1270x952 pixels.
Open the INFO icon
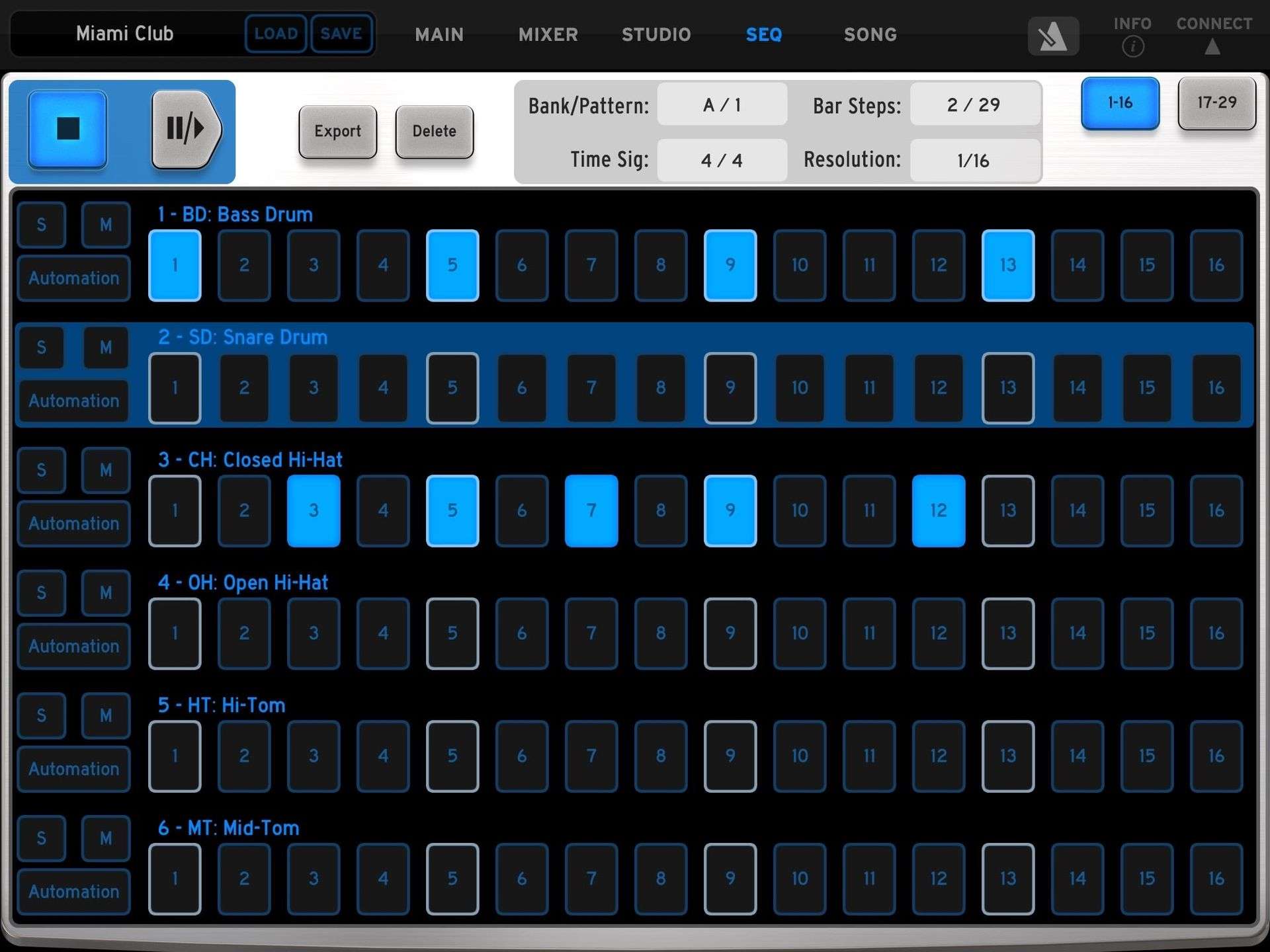point(1132,46)
